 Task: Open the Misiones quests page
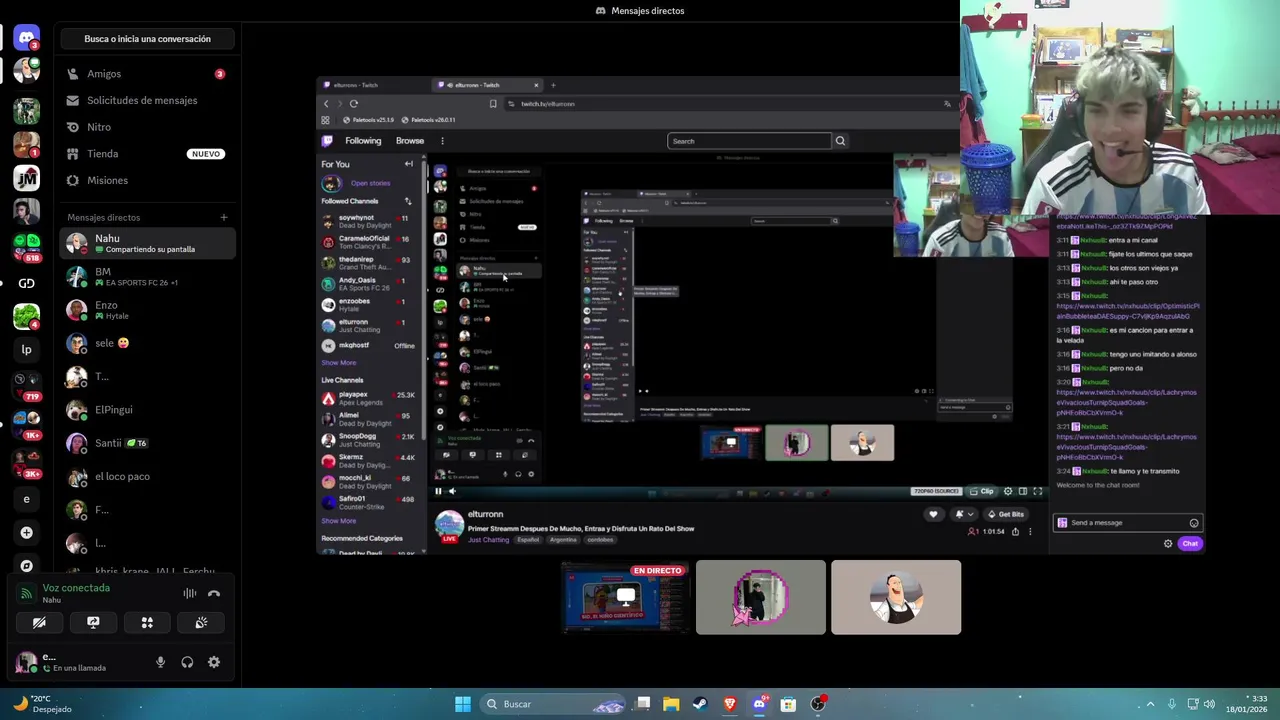(x=147, y=180)
